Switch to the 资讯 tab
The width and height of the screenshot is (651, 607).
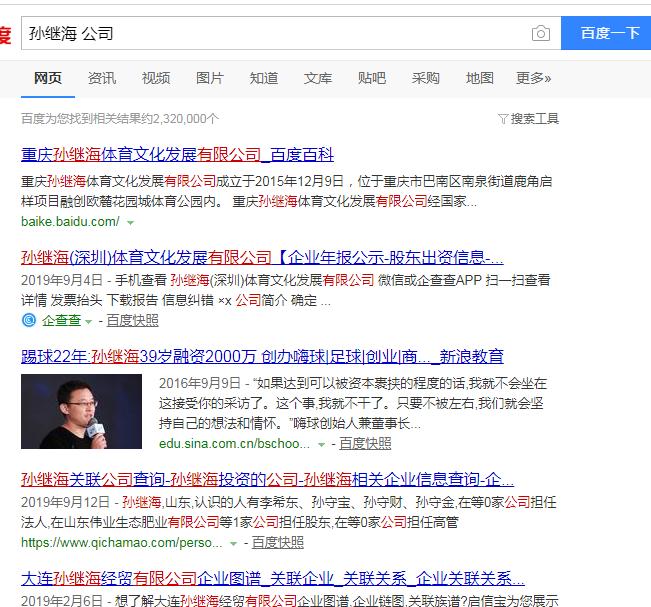(x=102, y=78)
